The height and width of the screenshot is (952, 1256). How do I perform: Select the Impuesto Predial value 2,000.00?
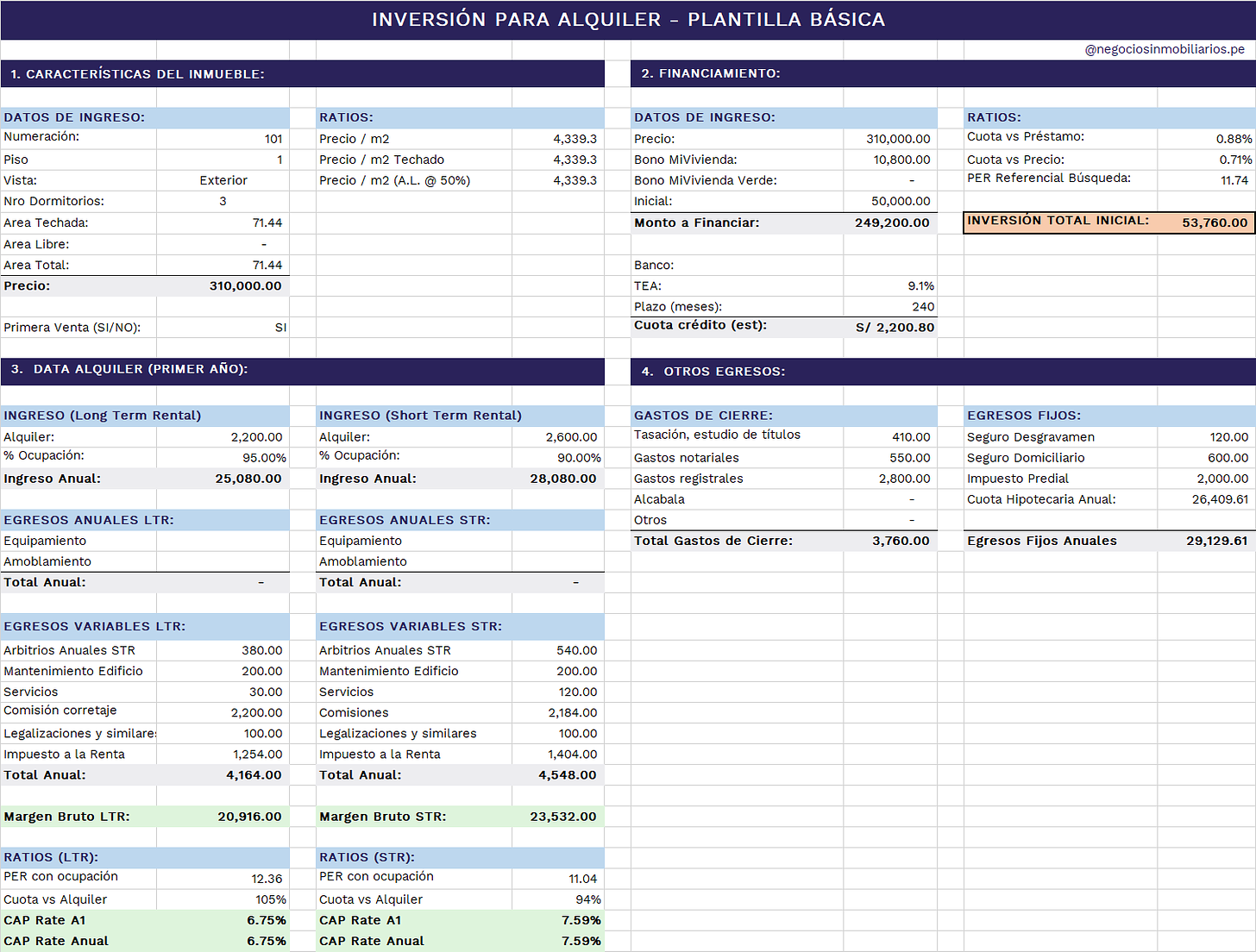pyautogui.click(x=1206, y=479)
